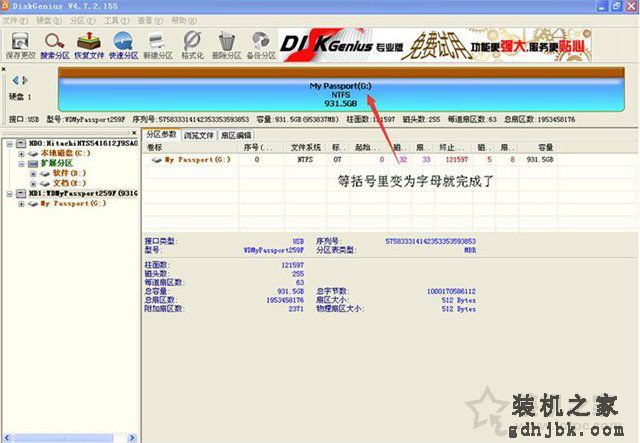The height and width of the screenshot is (443, 640).
Task: Start the 快速分区 quick partition tool
Action: [123, 45]
